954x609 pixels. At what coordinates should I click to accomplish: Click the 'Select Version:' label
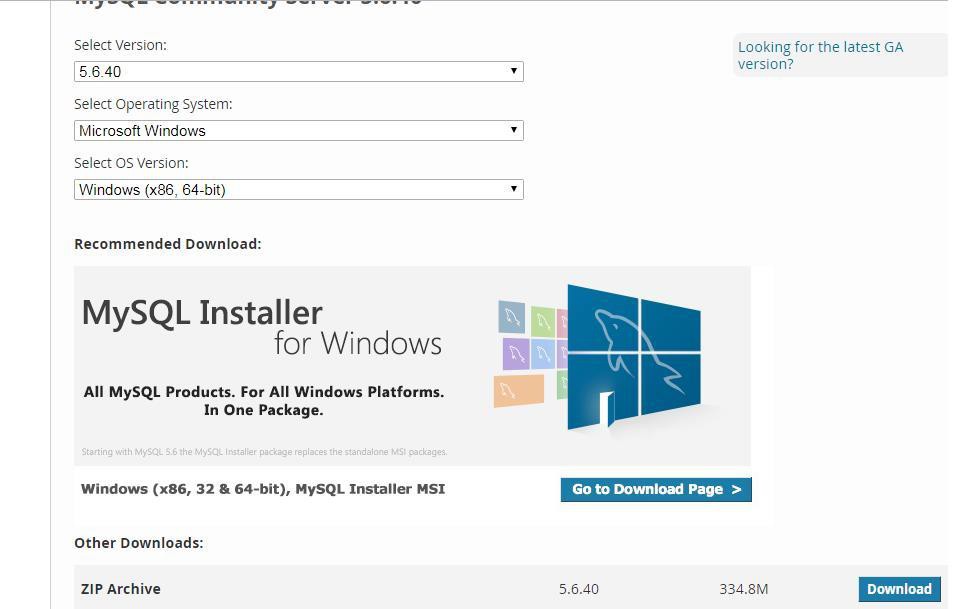tap(120, 45)
